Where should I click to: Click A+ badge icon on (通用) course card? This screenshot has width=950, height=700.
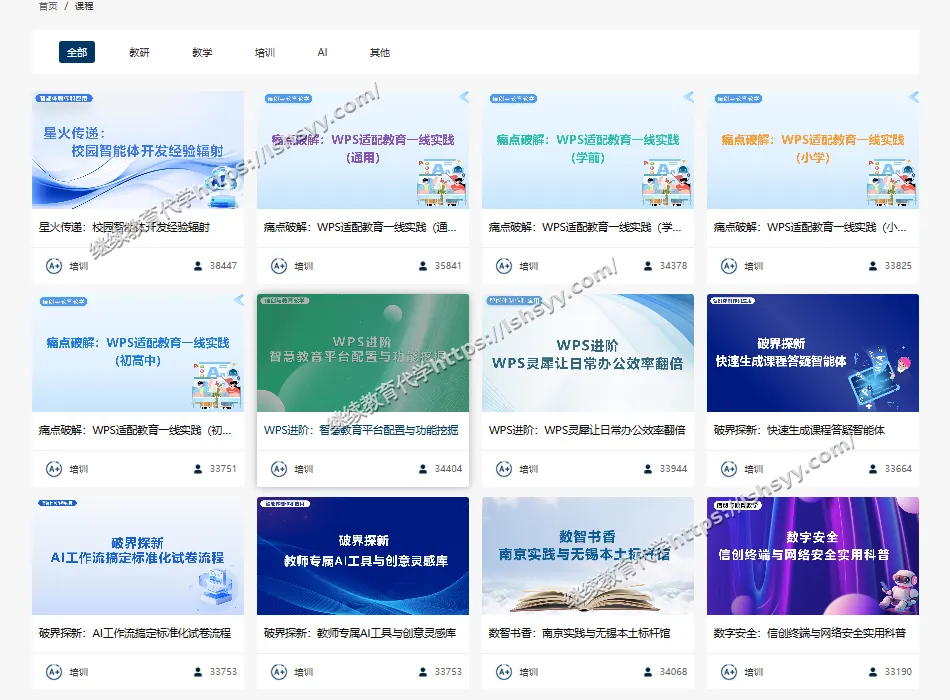pos(279,266)
